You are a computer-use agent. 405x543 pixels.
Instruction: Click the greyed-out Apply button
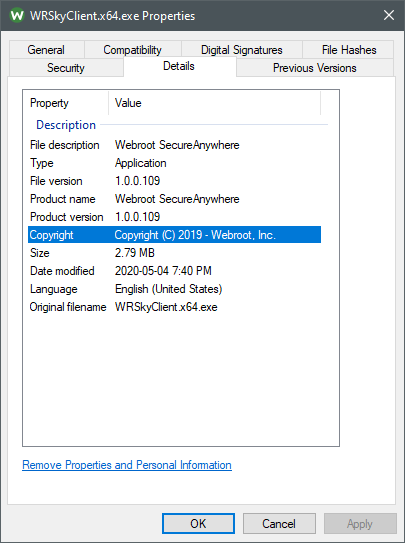tap(360, 523)
